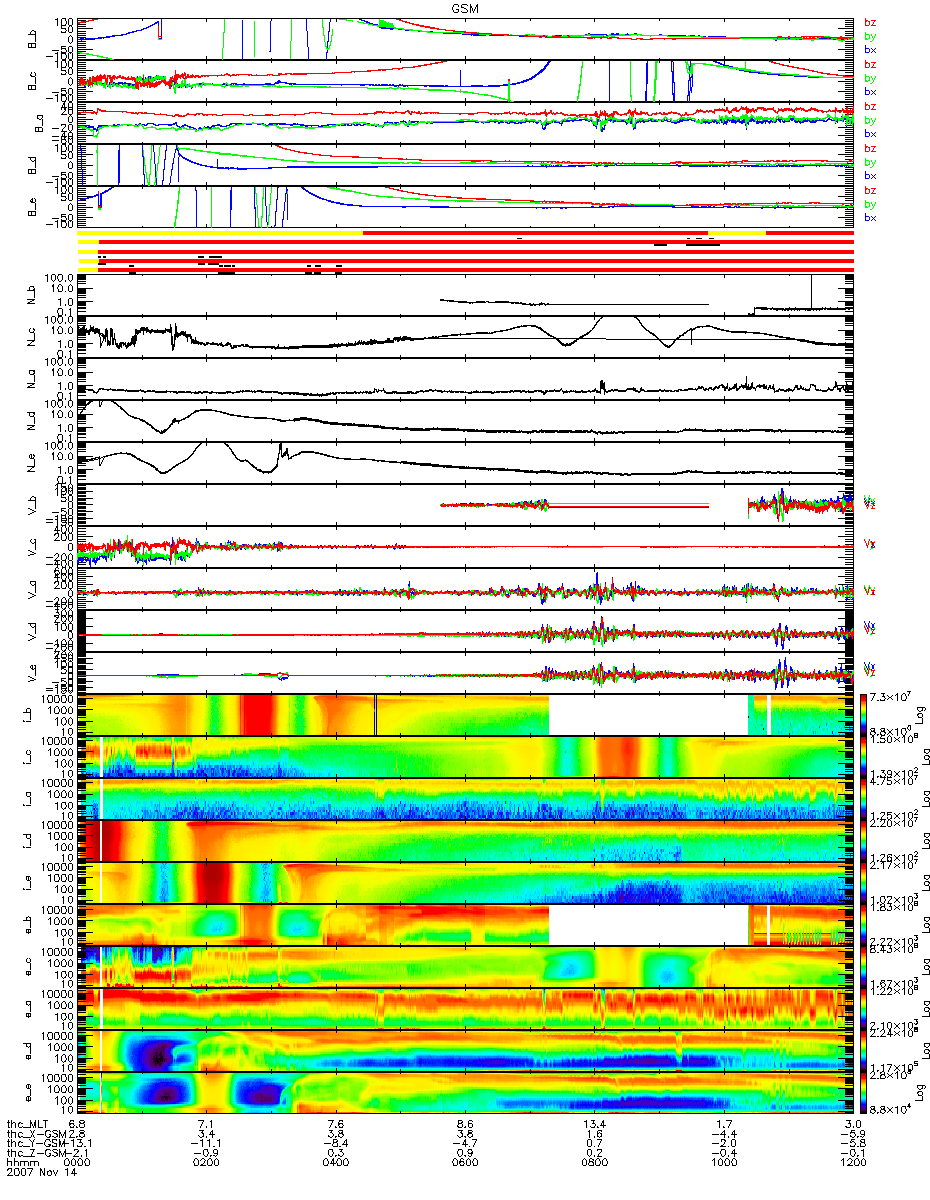Click the V_e velocity axis label

point(32,673)
